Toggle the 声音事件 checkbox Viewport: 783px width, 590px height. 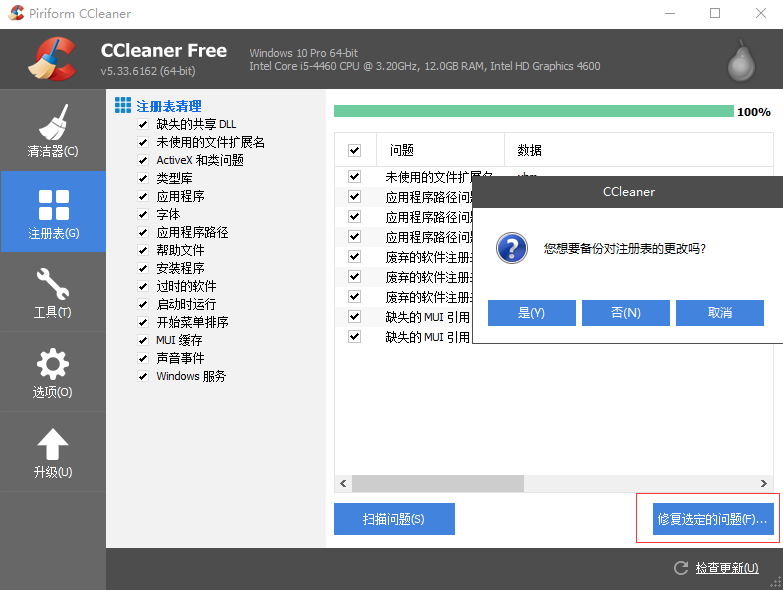click(143, 358)
